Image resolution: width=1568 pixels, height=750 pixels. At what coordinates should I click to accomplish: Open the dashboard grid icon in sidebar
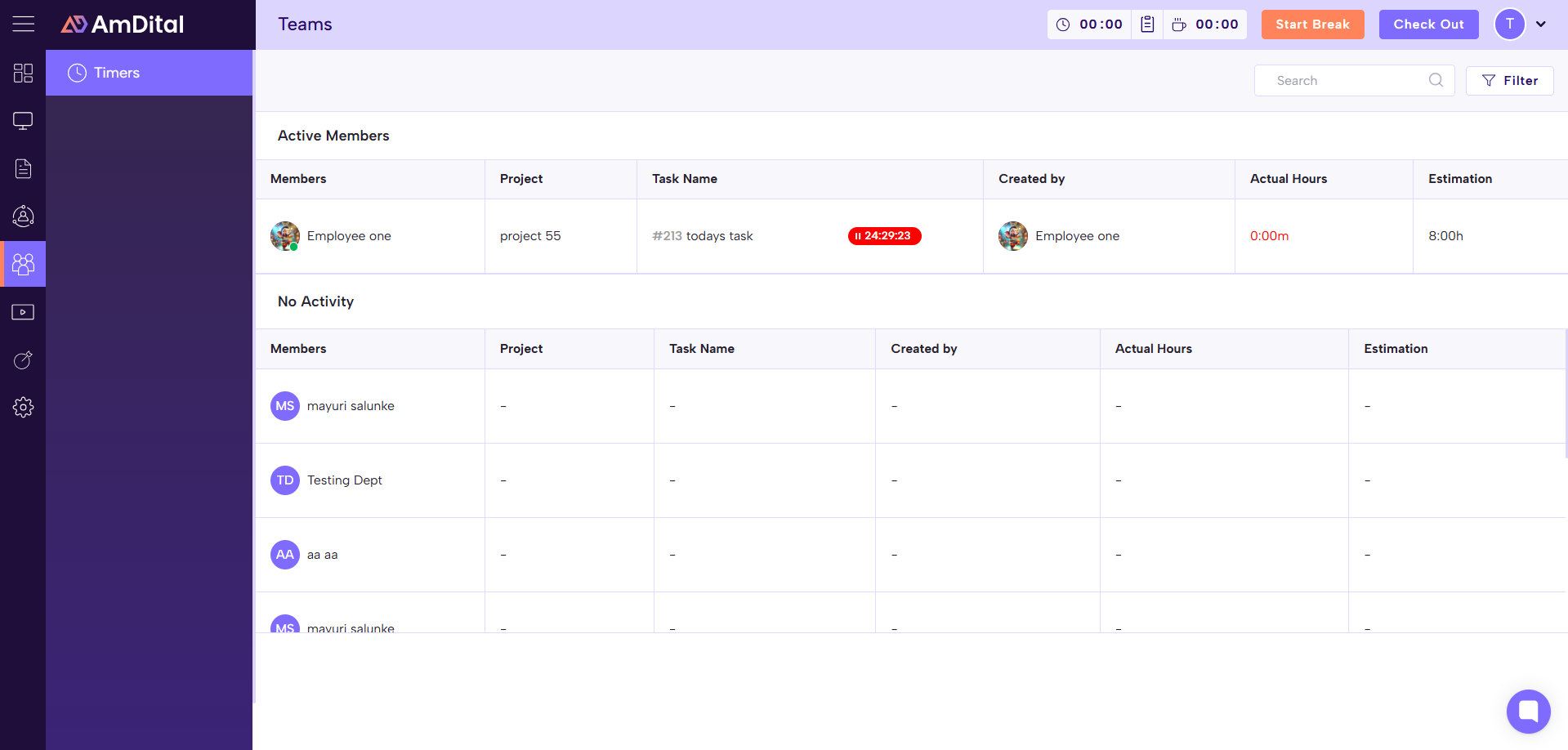pos(23,74)
